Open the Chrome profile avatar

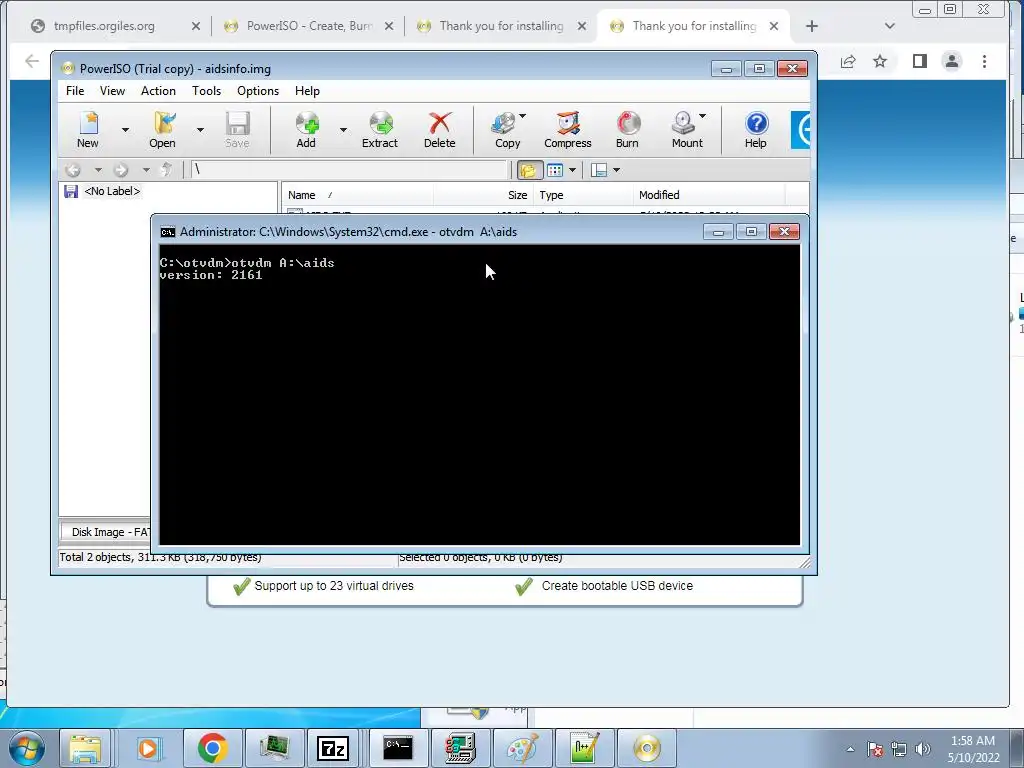[952, 61]
